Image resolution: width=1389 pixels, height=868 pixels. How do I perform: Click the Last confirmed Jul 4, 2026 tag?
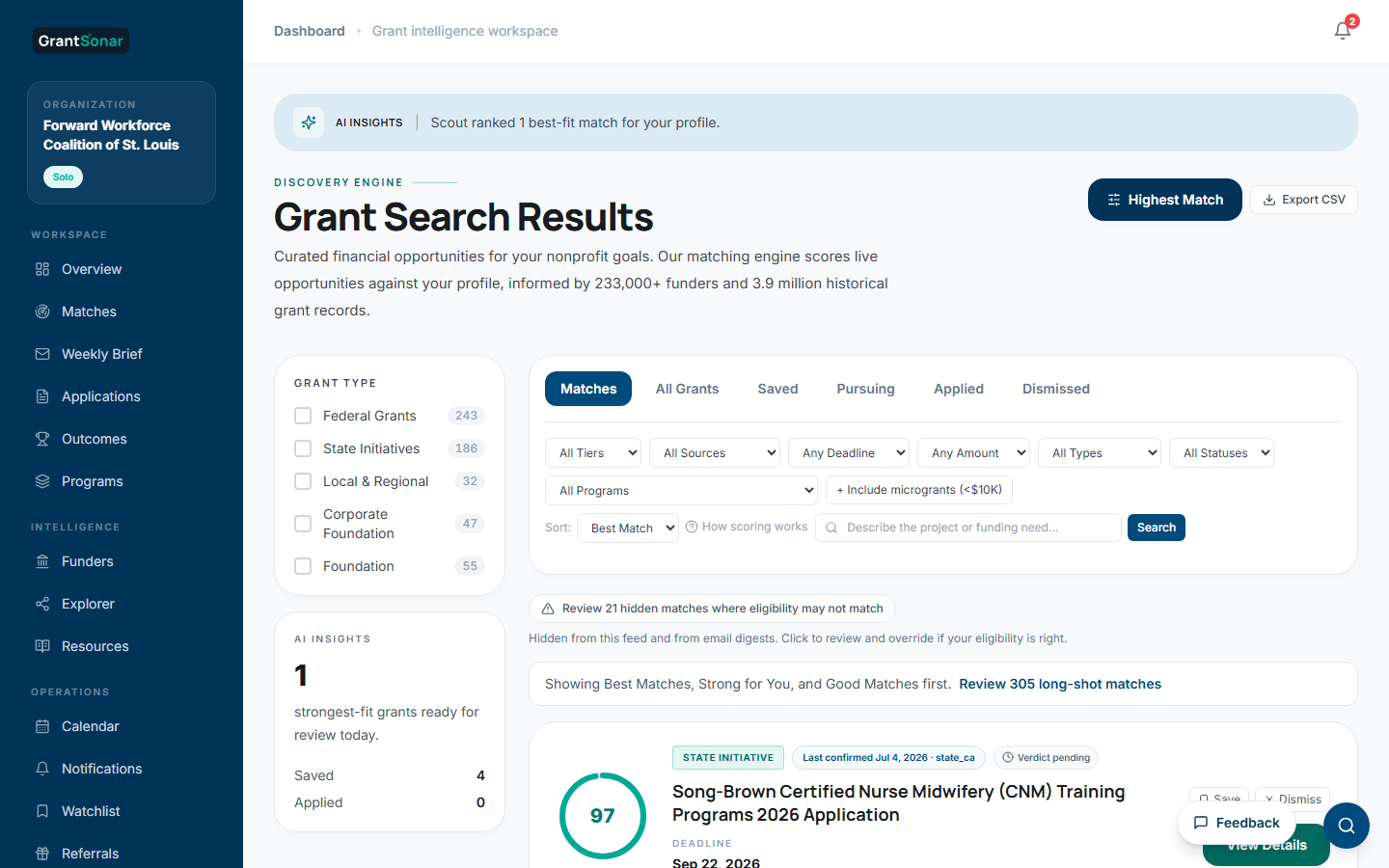pos(888,758)
